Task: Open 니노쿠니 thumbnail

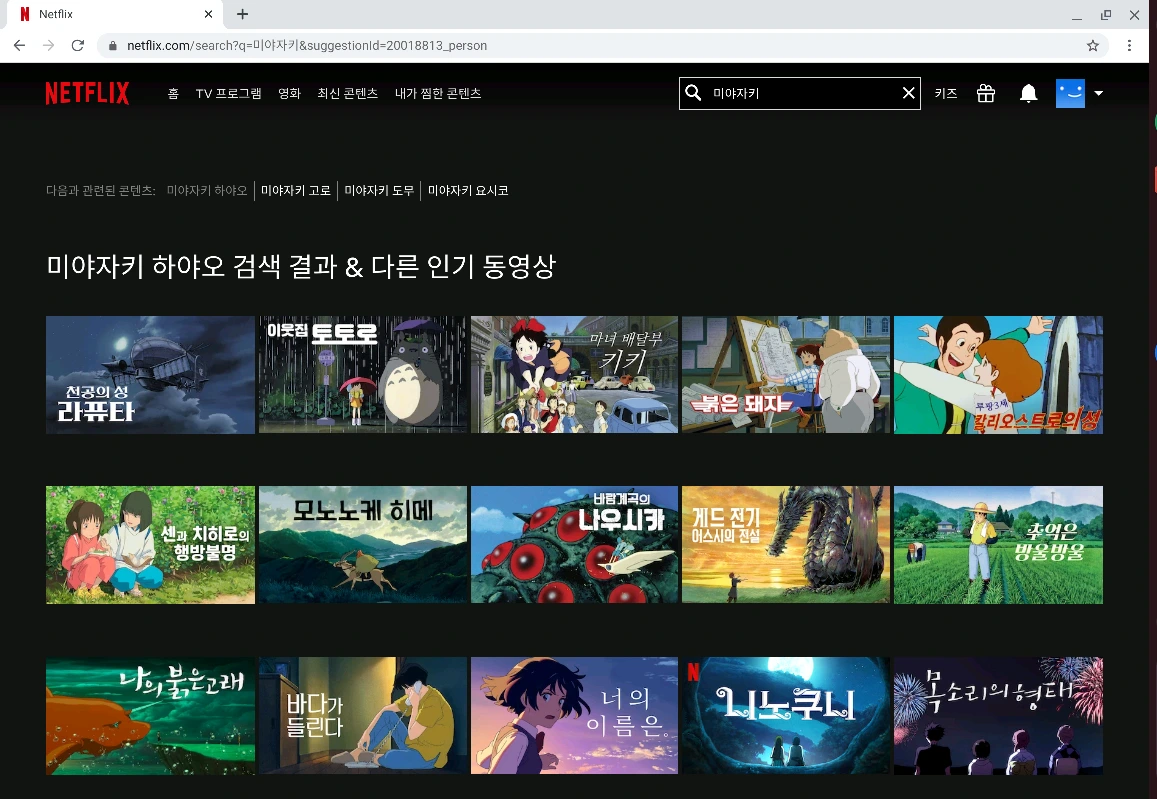Action: pyautogui.click(x=786, y=716)
